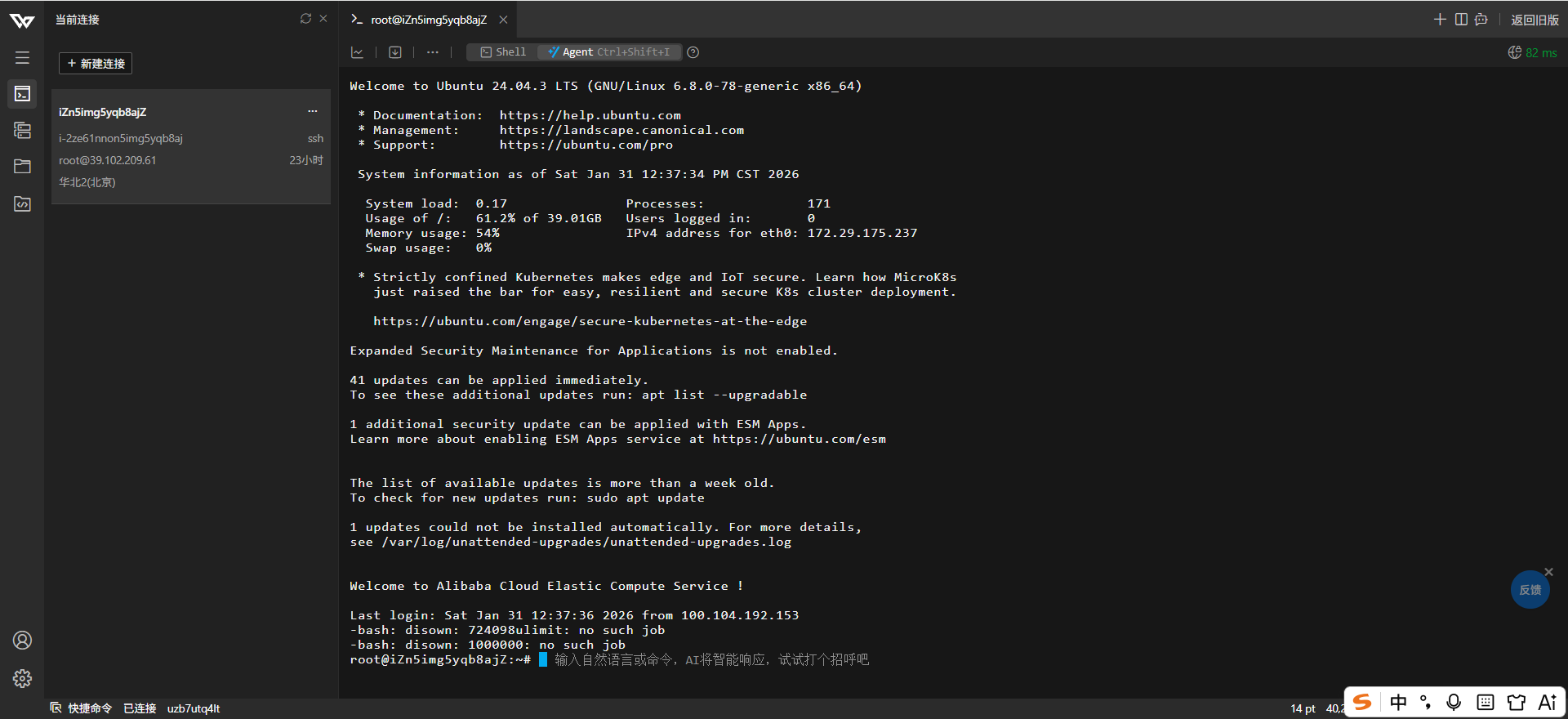Activate the IME voice input microphone
Screen dimensions: 1568x719
(1454, 702)
